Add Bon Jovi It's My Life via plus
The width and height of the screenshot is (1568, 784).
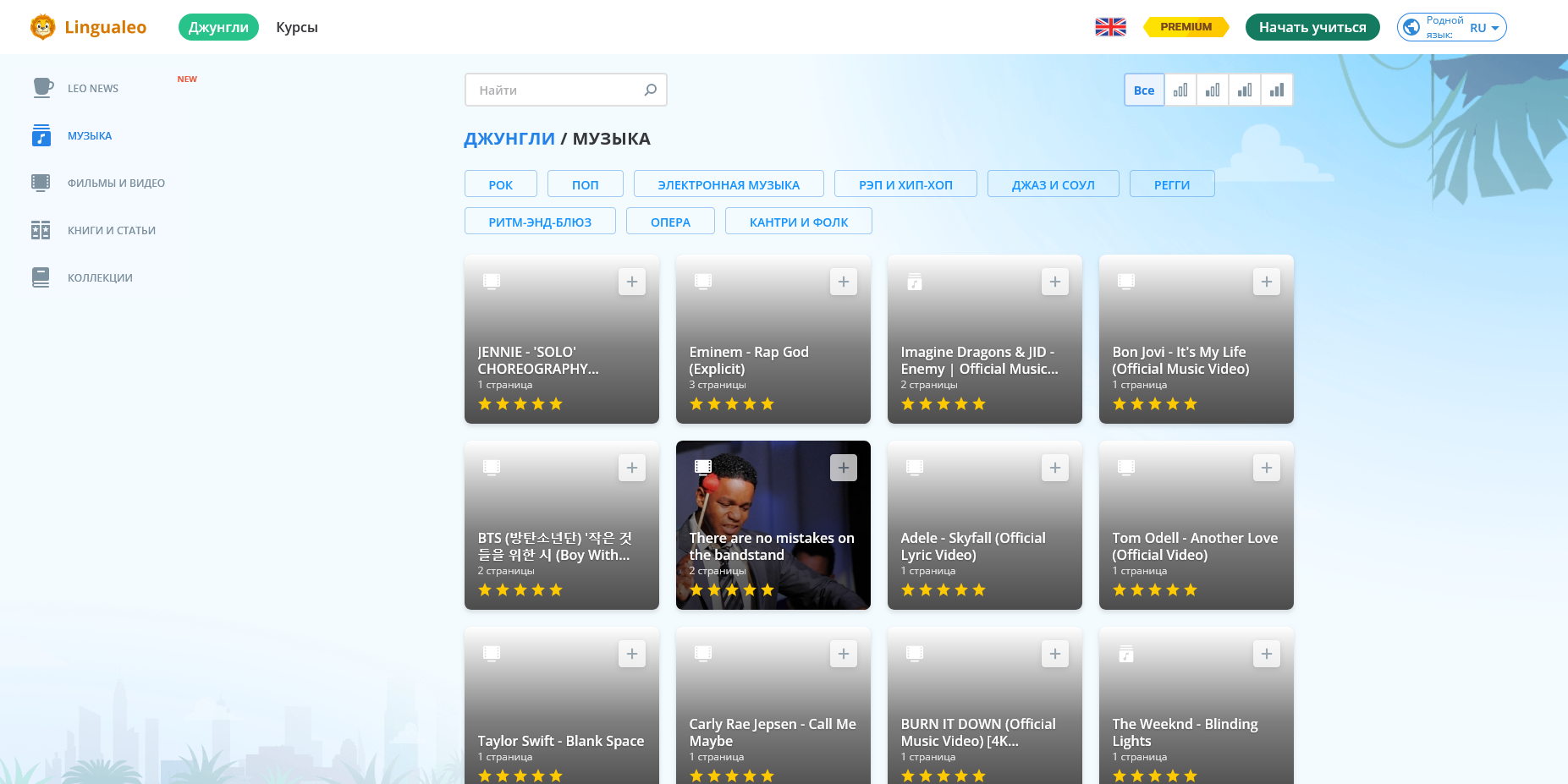click(x=1267, y=282)
